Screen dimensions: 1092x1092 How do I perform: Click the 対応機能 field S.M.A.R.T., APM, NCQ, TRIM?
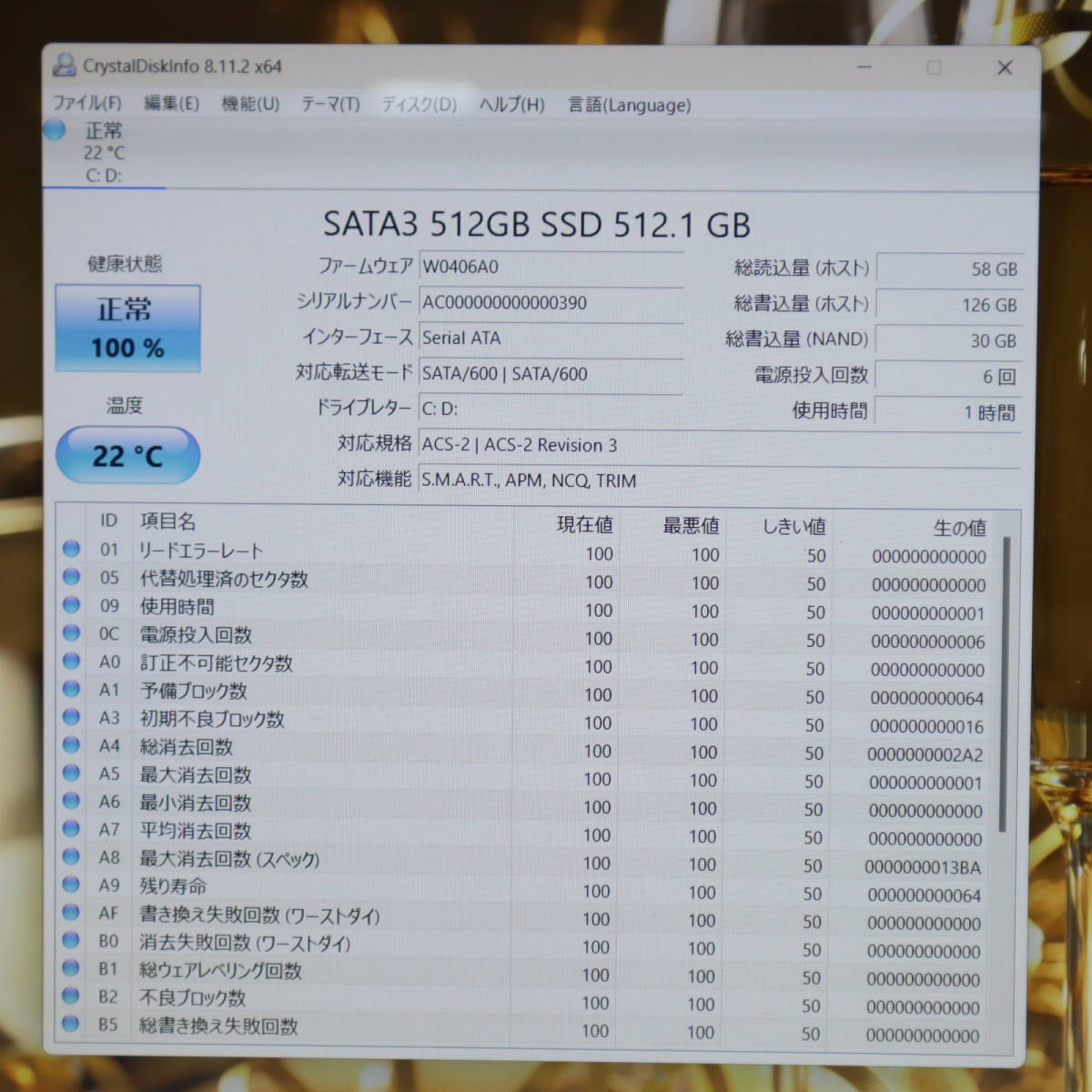tap(719, 480)
